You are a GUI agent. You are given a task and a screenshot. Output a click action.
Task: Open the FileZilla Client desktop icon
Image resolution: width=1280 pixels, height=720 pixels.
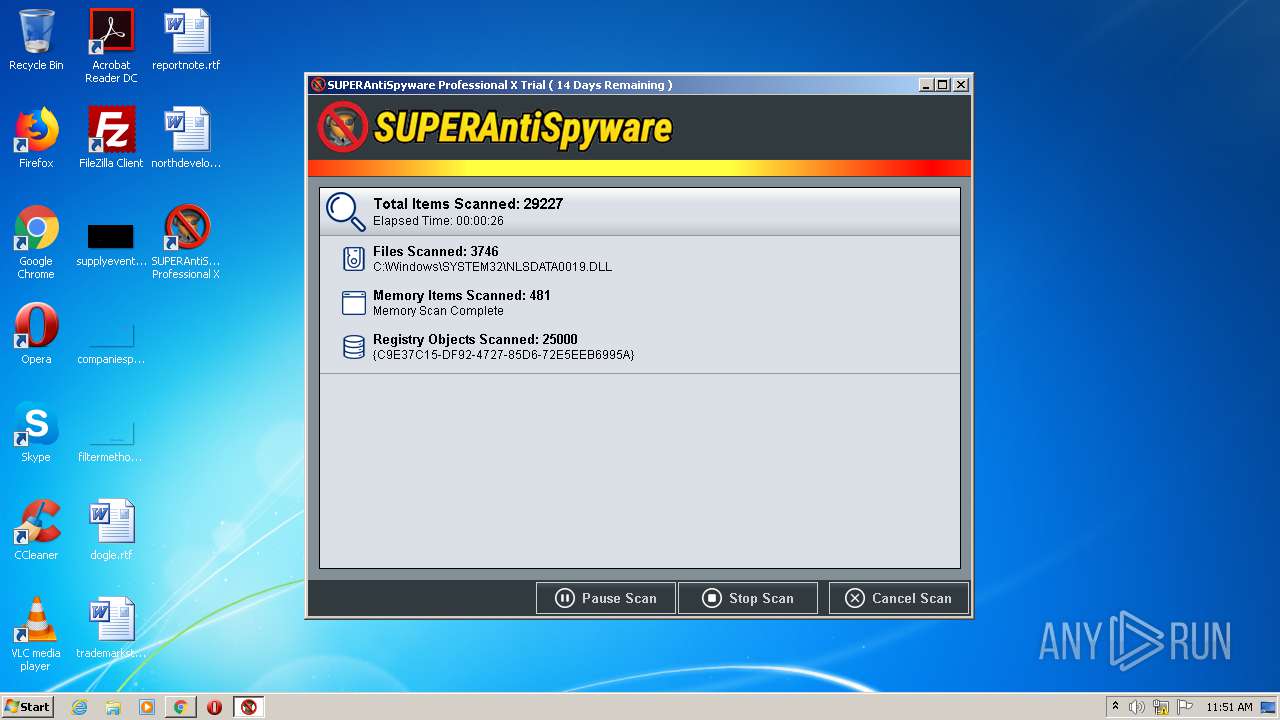[x=111, y=138]
